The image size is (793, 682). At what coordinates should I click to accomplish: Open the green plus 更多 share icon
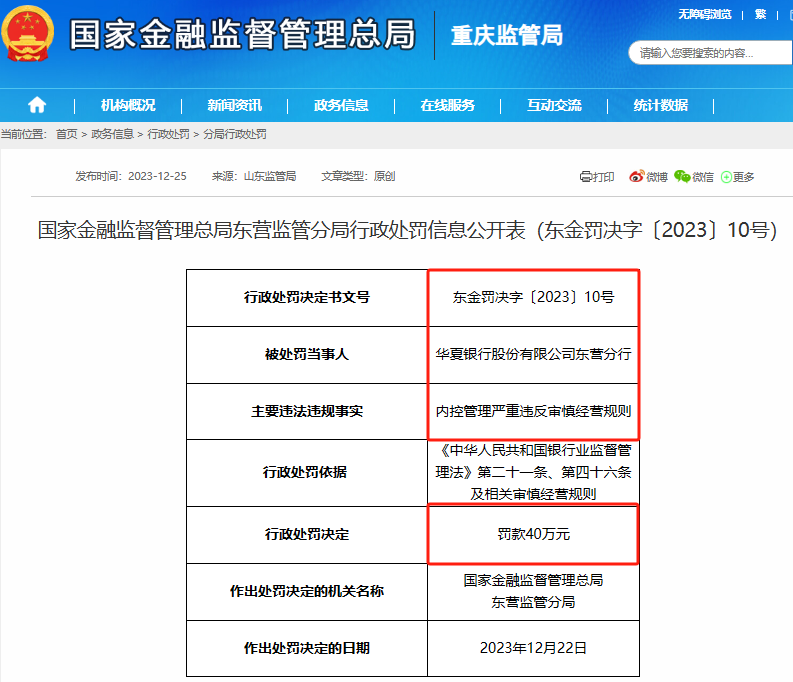[x=726, y=177]
